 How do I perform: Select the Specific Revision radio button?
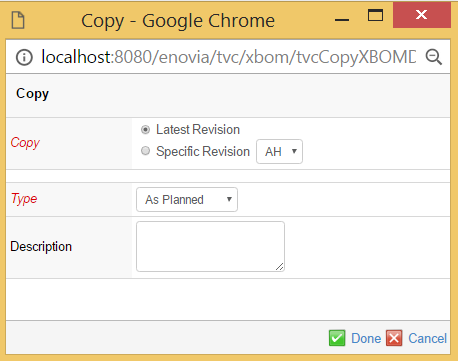click(145, 151)
